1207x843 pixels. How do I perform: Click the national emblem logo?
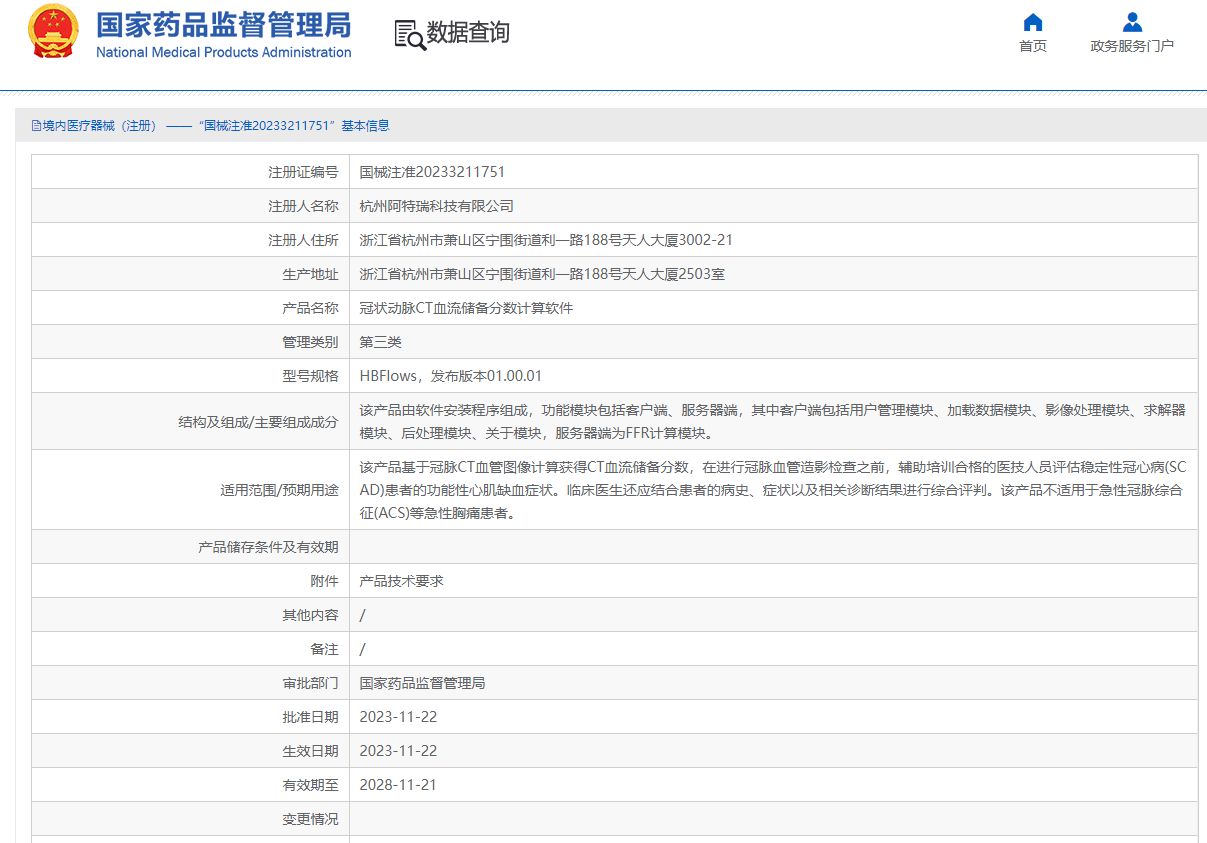53,31
